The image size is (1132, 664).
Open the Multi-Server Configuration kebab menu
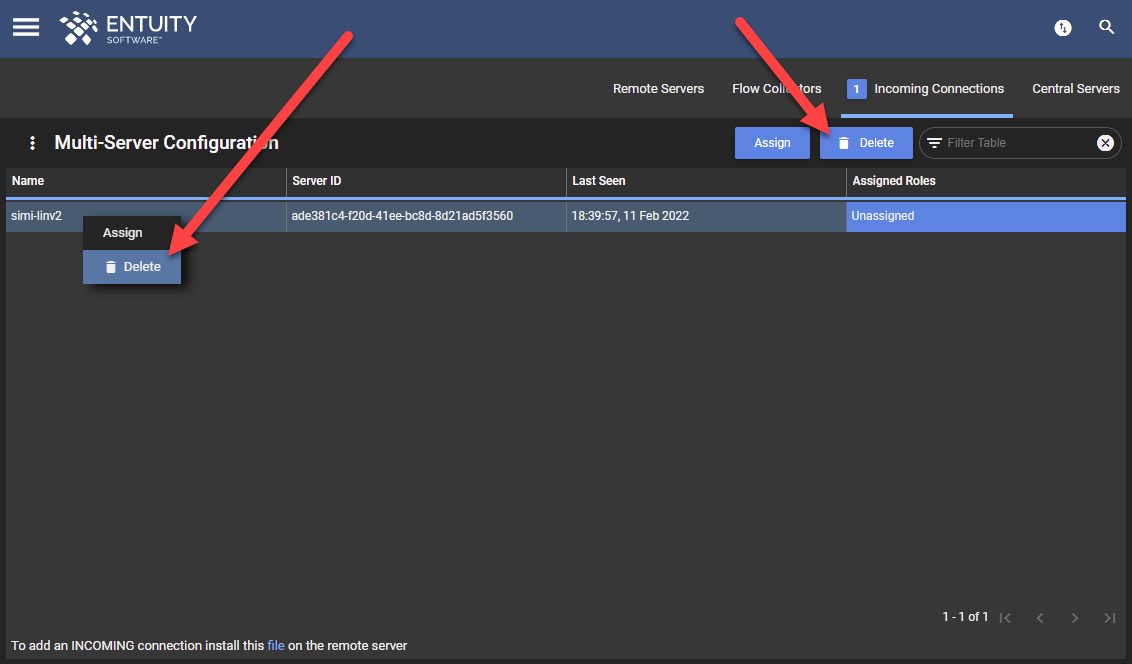coord(32,143)
